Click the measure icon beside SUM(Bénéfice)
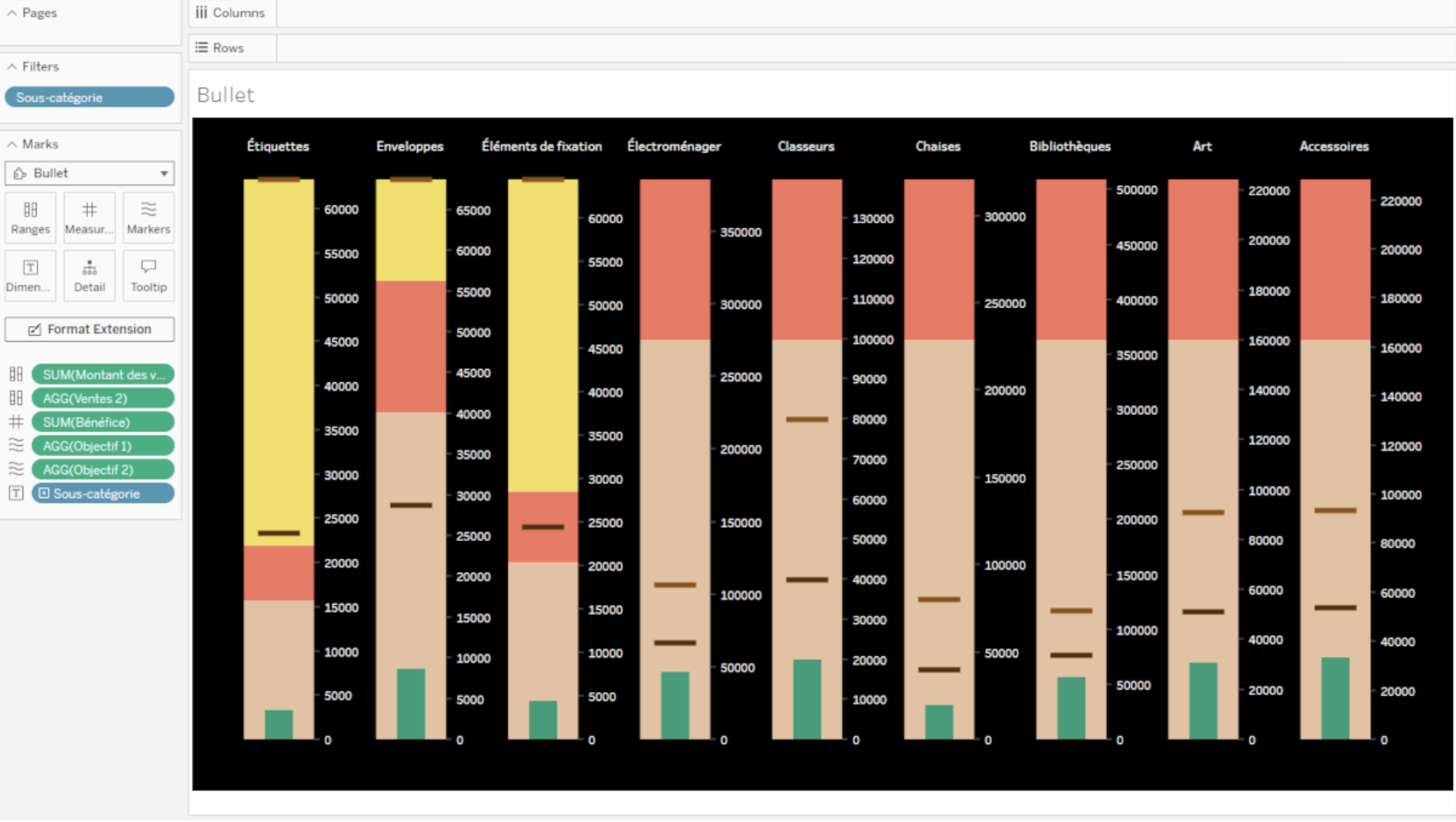 16,422
